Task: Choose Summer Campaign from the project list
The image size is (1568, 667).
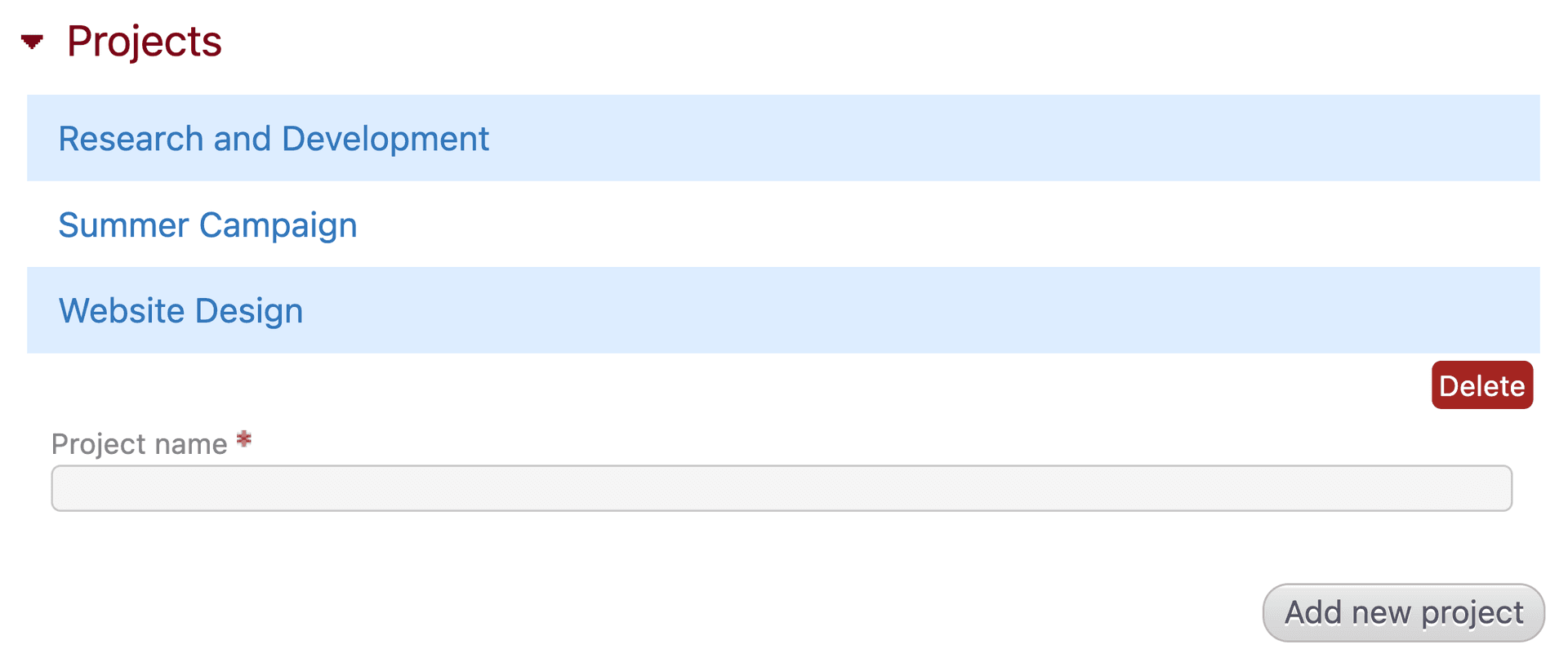Action: 207,225
